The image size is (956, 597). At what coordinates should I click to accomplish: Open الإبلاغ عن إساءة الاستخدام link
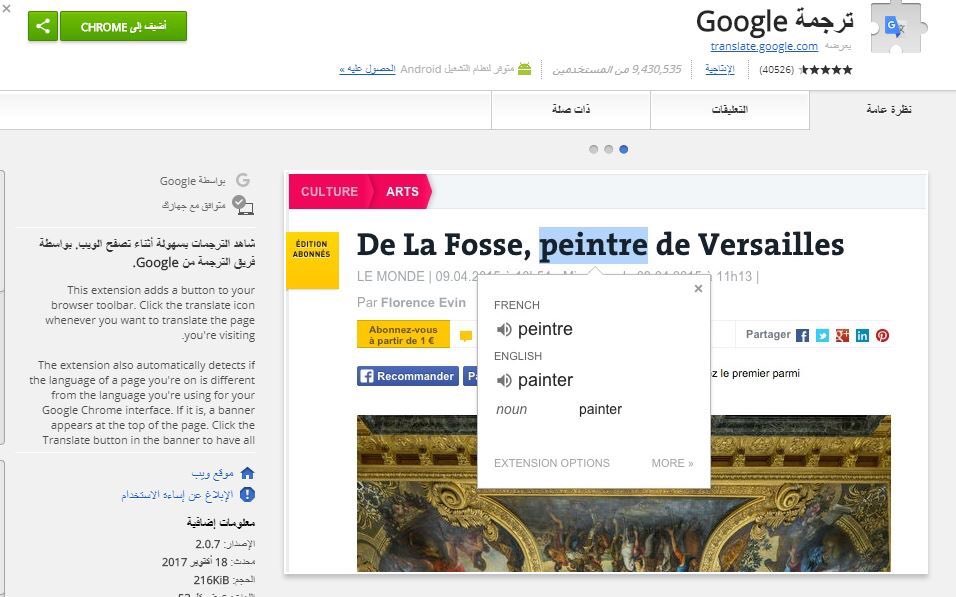[177, 495]
